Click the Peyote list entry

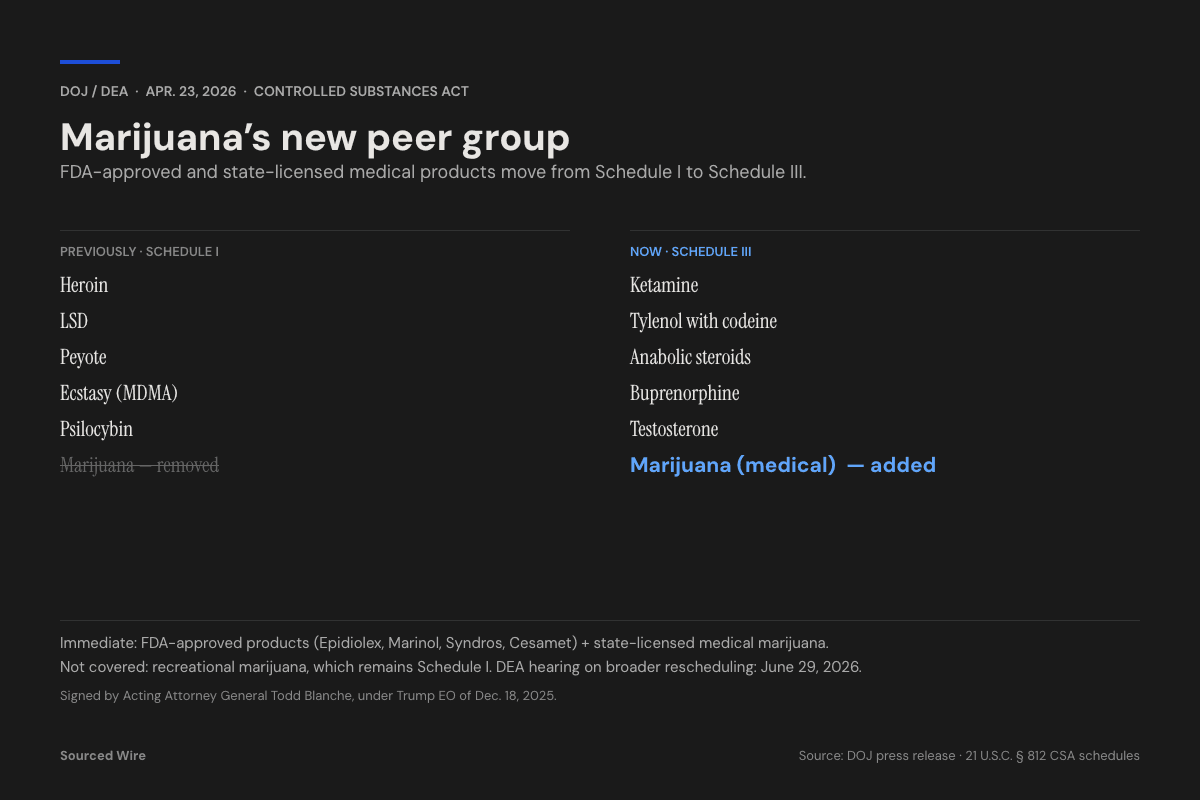pyautogui.click(x=83, y=357)
